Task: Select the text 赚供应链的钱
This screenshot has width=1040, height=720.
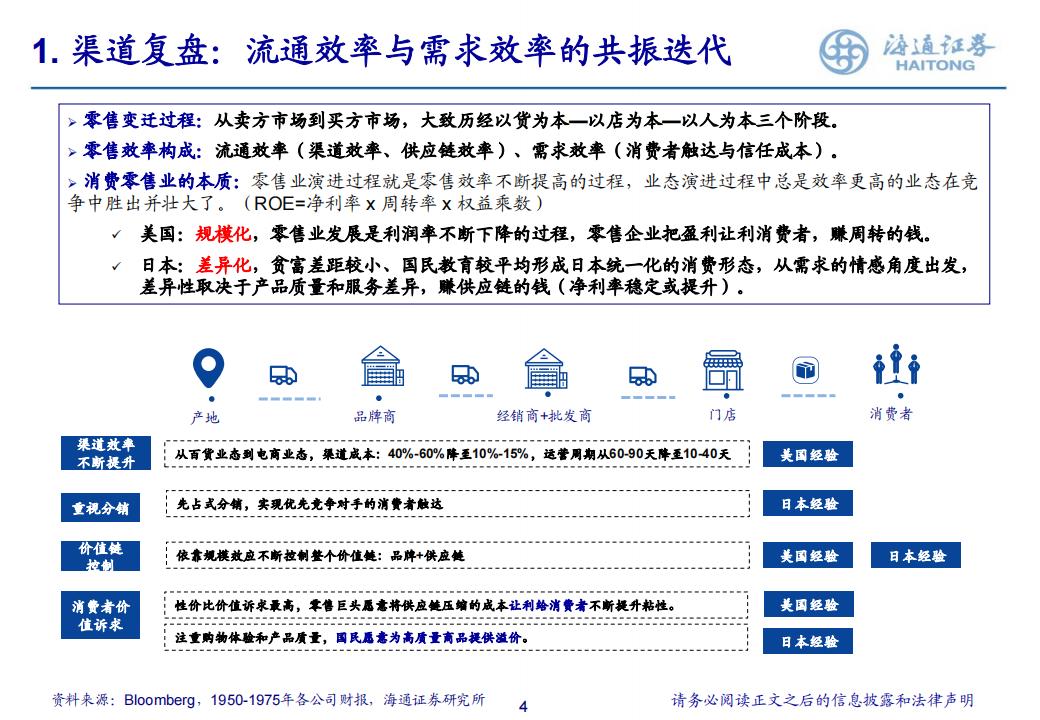Action: click(494, 286)
